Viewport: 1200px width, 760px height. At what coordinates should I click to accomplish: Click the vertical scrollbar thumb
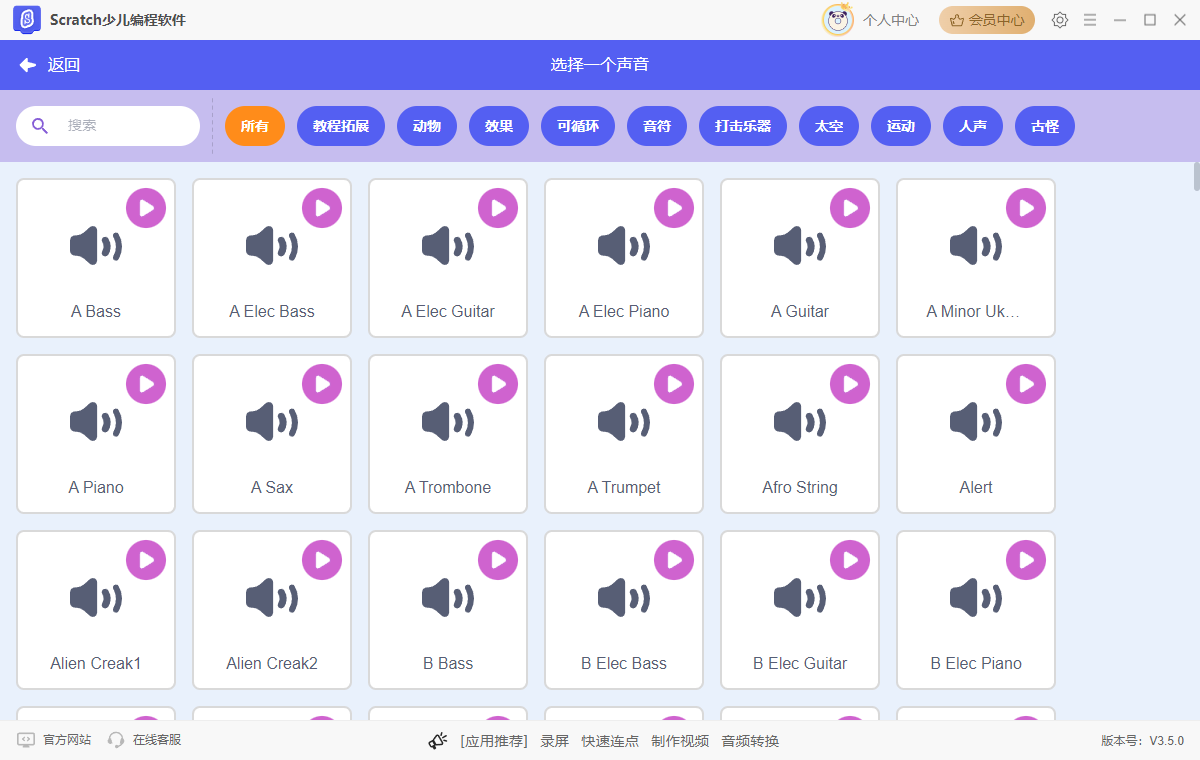tap(1196, 176)
